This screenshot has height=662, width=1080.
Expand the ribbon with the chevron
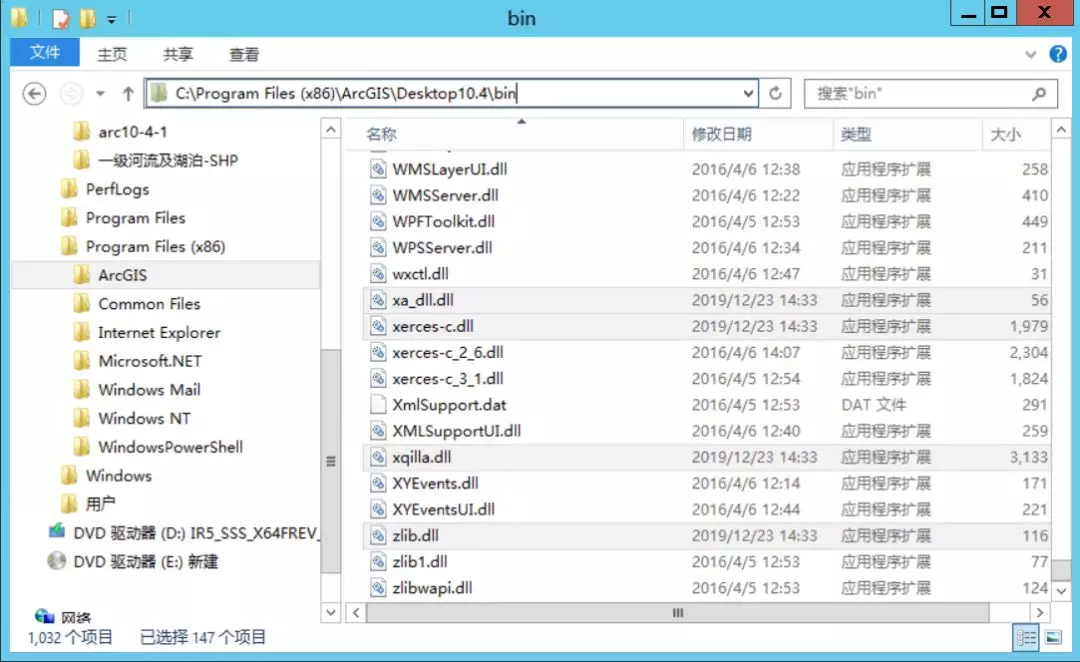(1030, 54)
